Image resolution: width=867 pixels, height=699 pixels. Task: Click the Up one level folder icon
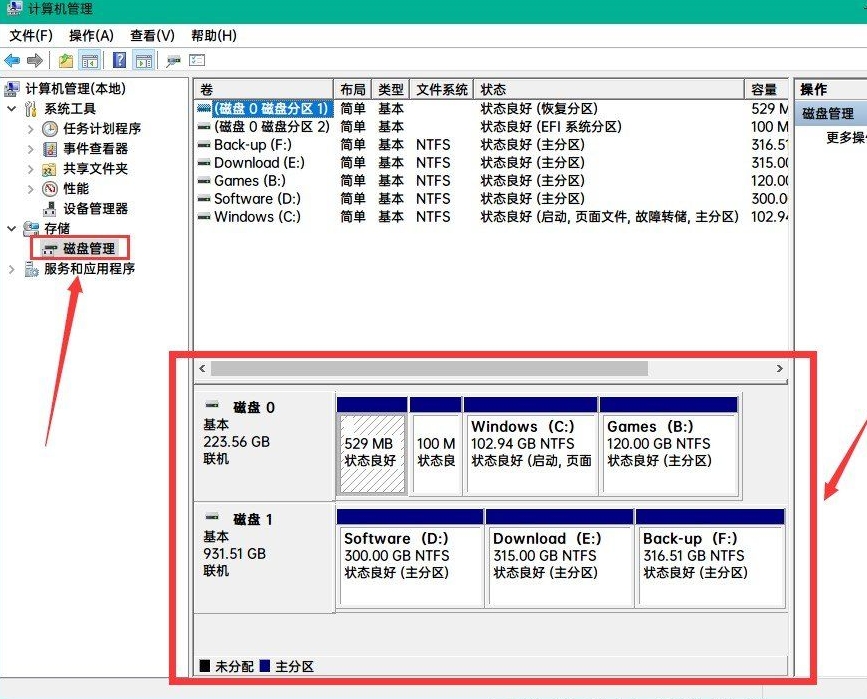pyautogui.click(x=66, y=60)
